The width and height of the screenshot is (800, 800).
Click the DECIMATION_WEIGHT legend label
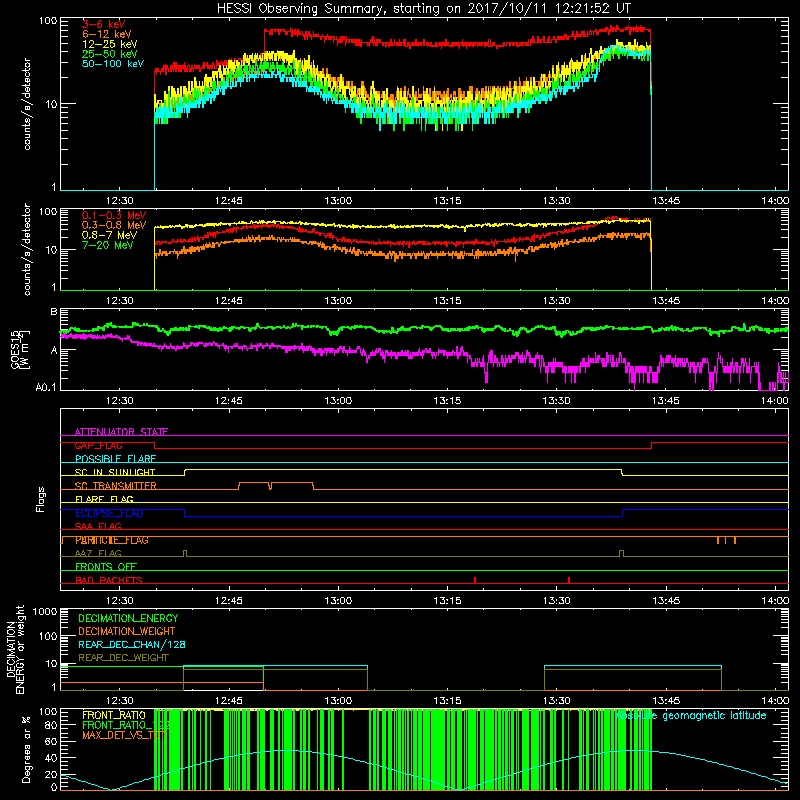(127, 631)
